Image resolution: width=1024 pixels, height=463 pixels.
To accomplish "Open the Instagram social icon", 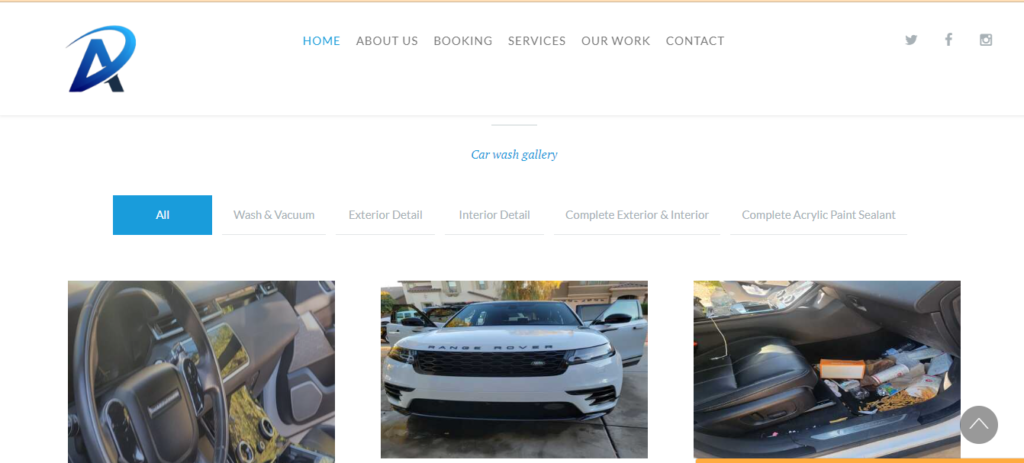I will [985, 40].
